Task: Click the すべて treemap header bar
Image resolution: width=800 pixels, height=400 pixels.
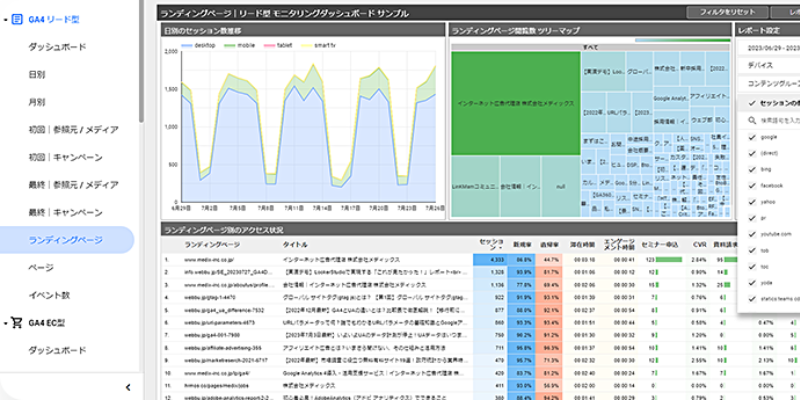Action: (590, 47)
